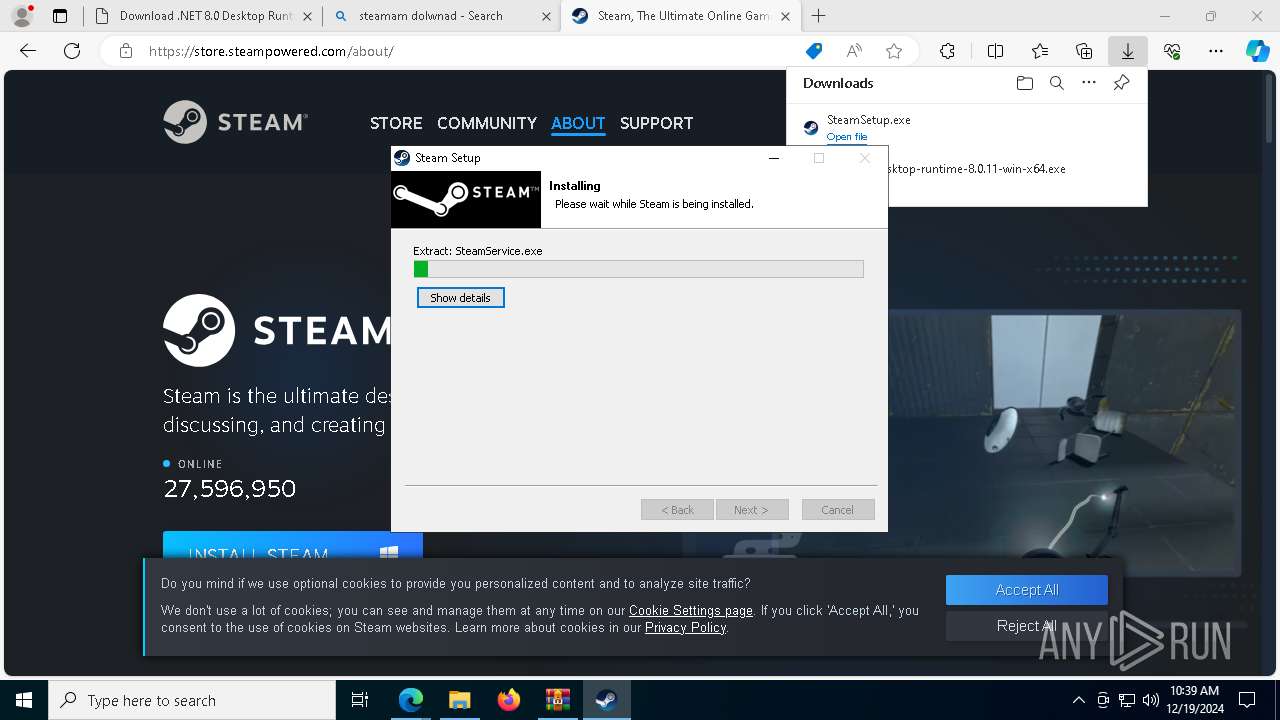Viewport: 1280px width, 720px height.
Task: Open Microsoft Edge from taskbar
Action: pos(411,700)
